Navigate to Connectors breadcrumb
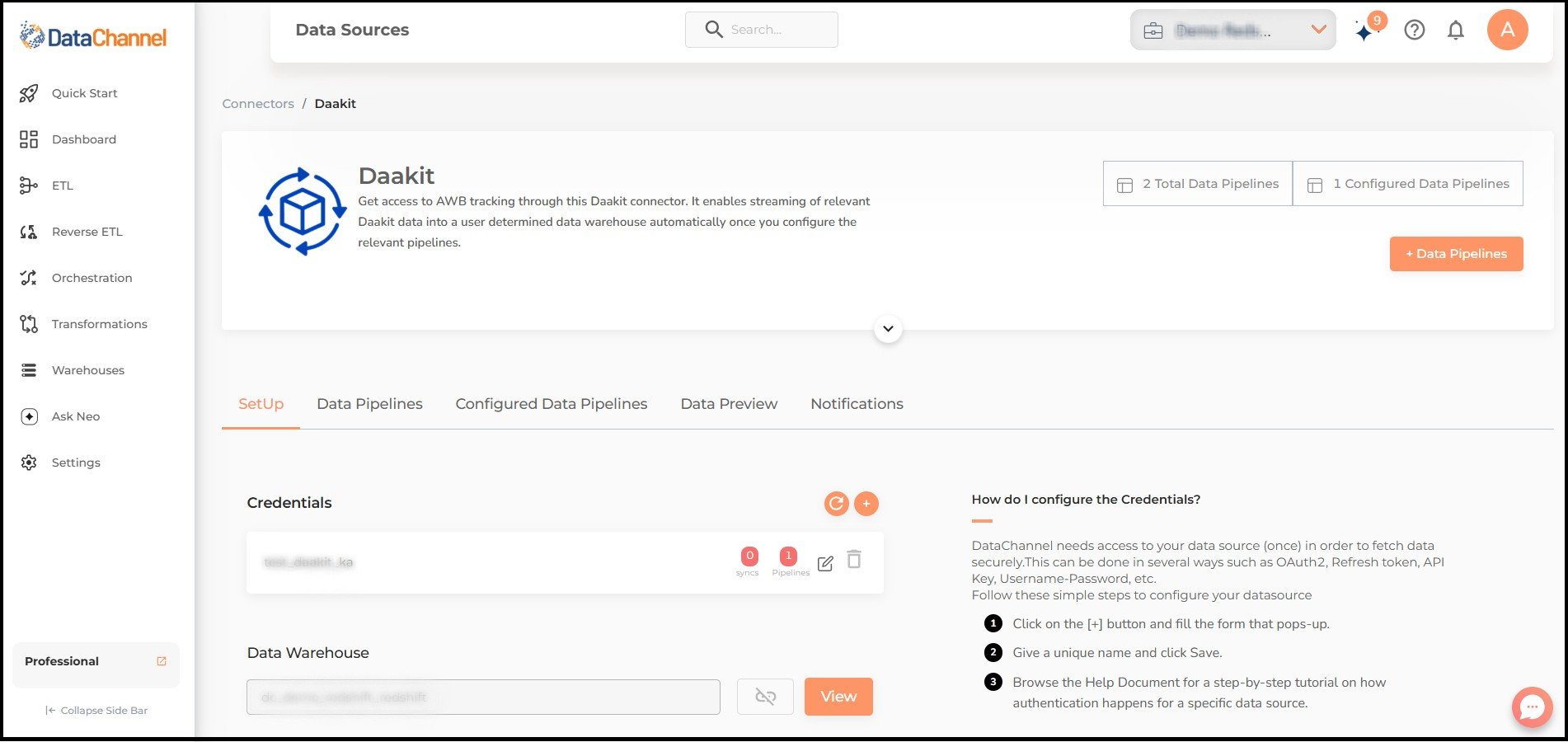1568x742 pixels. (258, 104)
